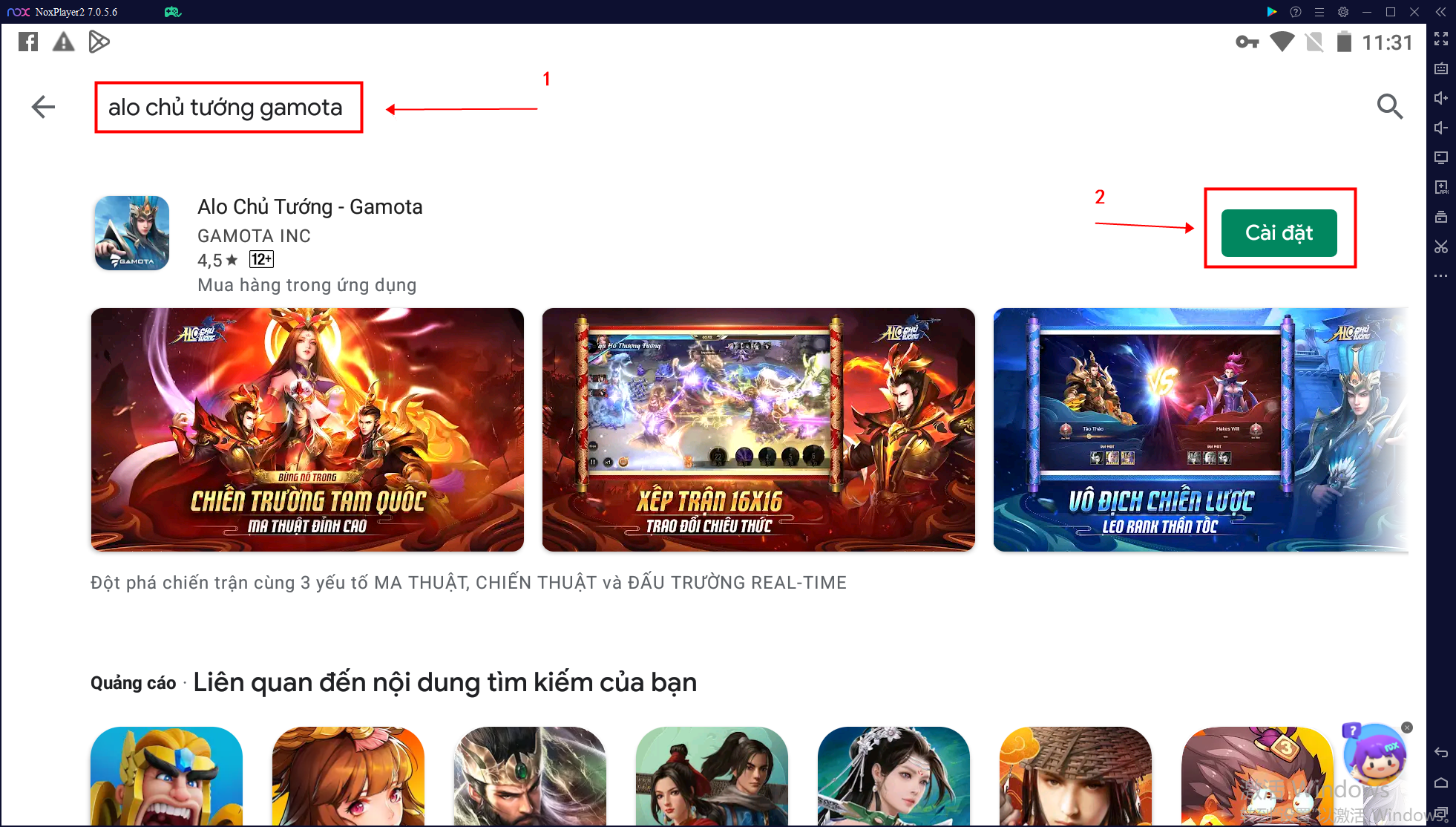Dismiss Nox helper bubble with its close button
The image size is (1456, 827).
coord(1407,728)
